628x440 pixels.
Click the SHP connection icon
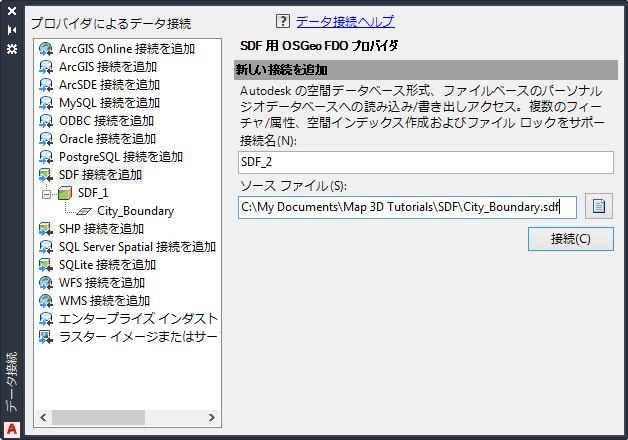[46, 229]
